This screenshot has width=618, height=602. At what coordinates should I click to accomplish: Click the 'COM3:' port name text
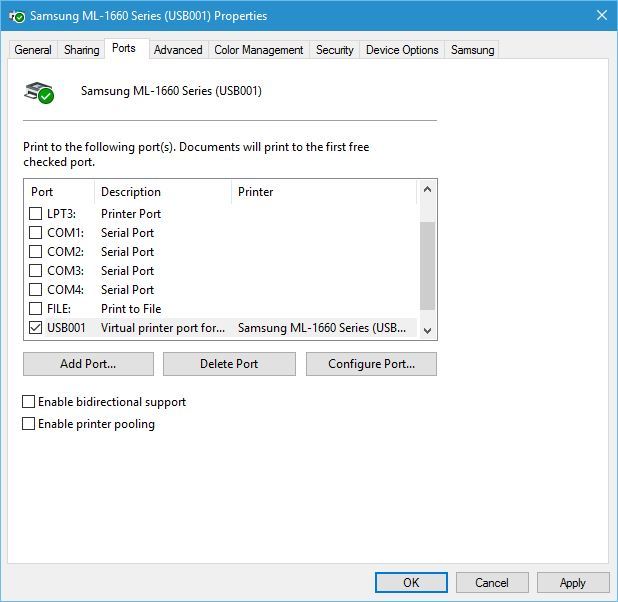point(65,270)
